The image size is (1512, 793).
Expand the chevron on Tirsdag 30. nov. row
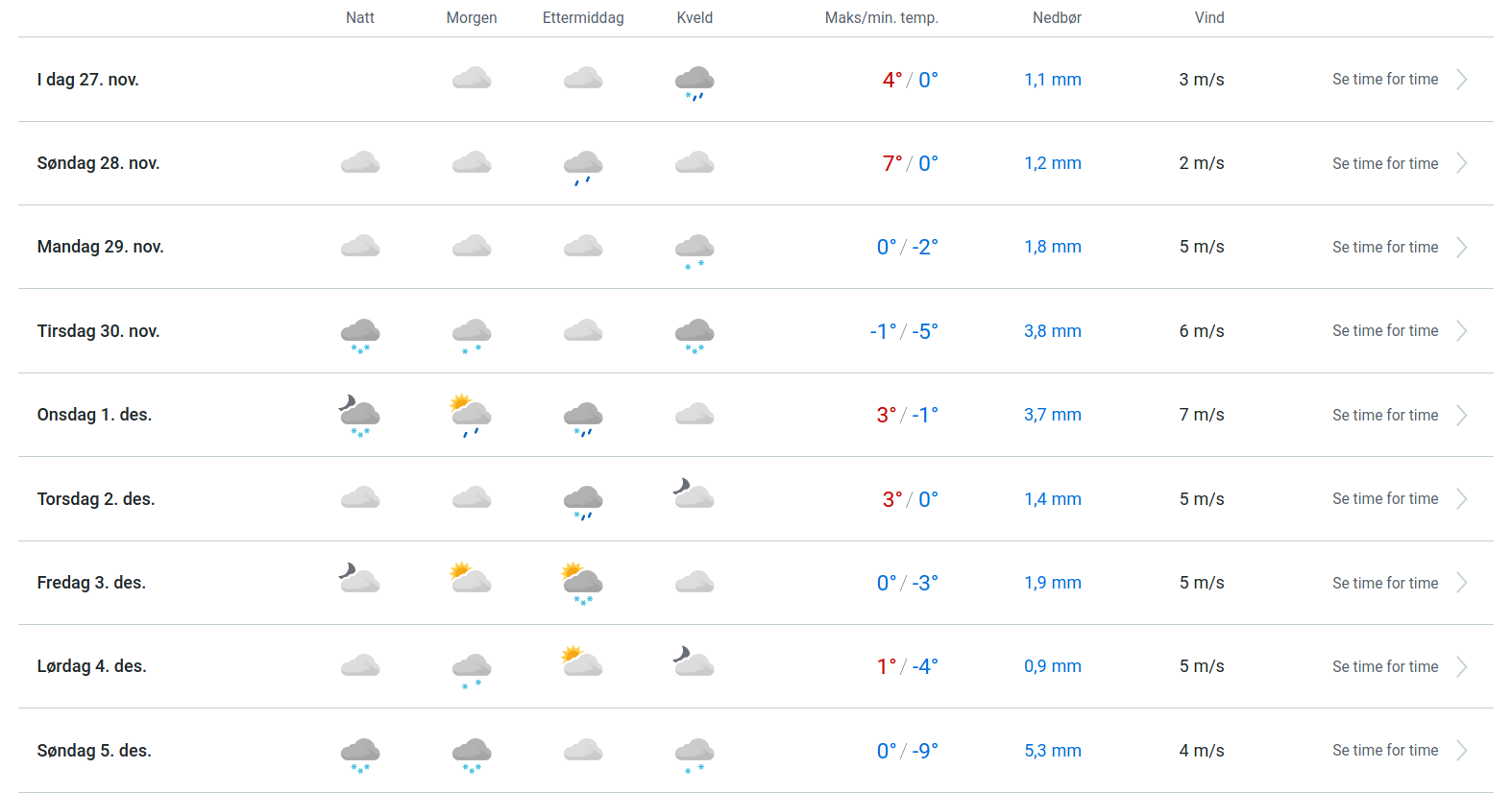(x=1461, y=331)
